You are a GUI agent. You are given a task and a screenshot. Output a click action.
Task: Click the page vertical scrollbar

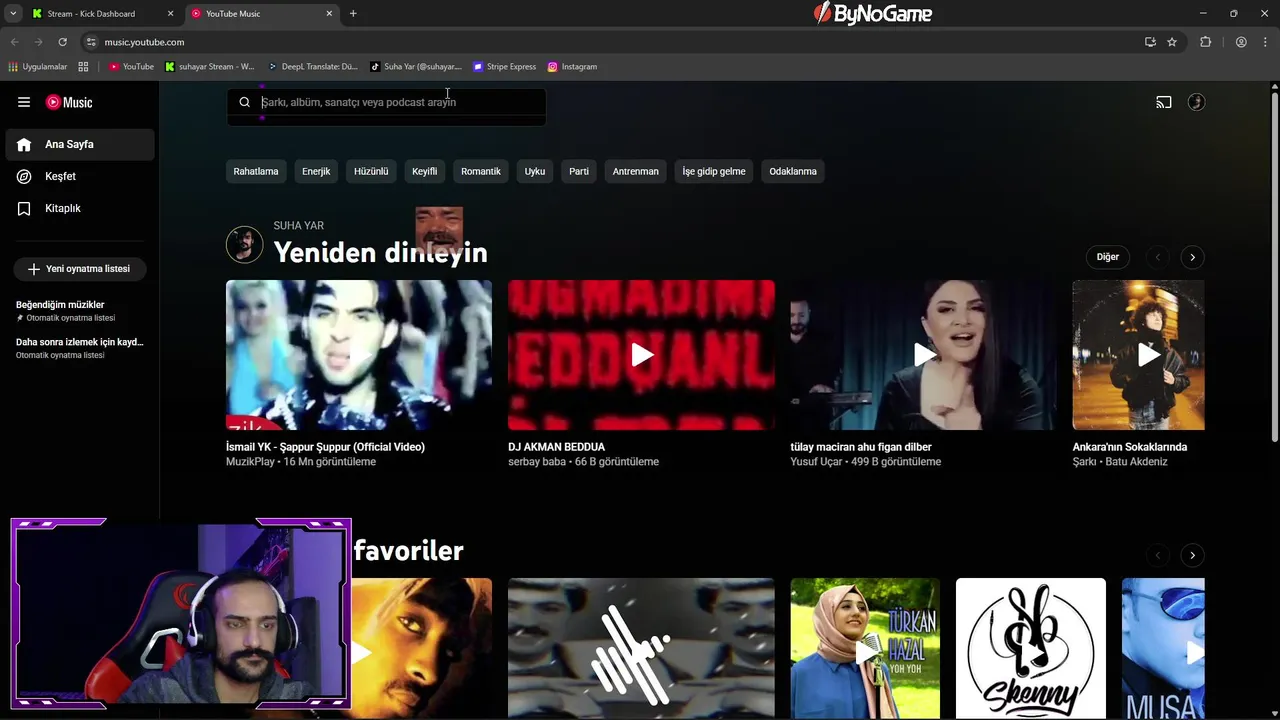(1274, 267)
